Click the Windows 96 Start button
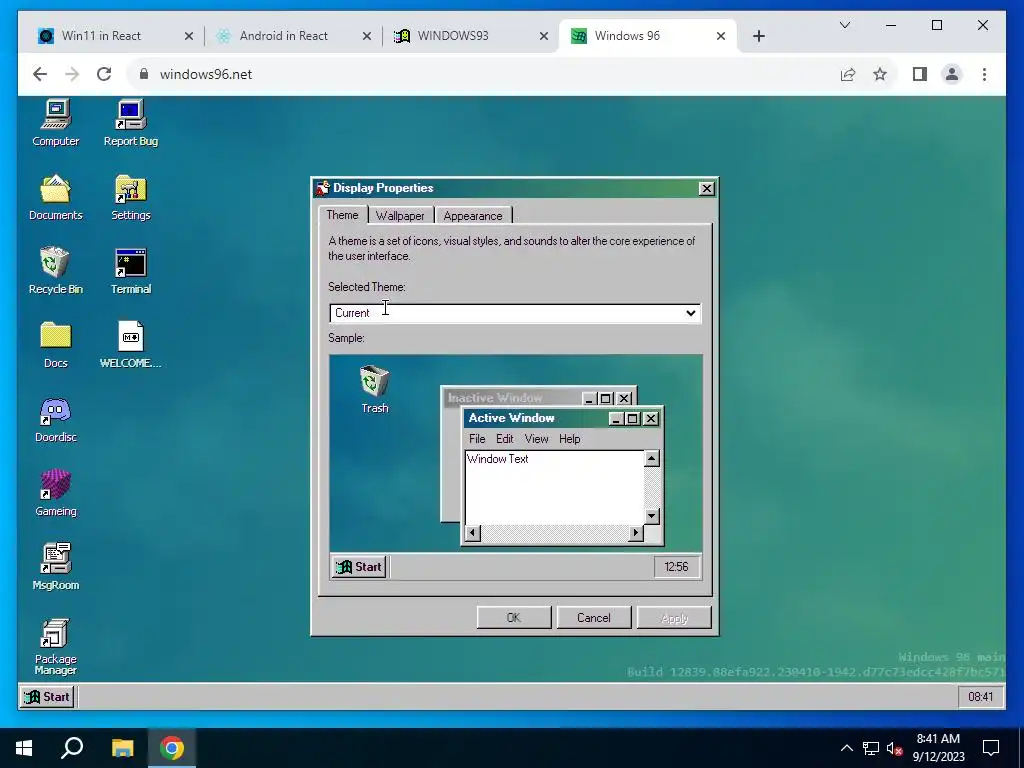Image resolution: width=1024 pixels, height=768 pixels. [x=47, y=697]
